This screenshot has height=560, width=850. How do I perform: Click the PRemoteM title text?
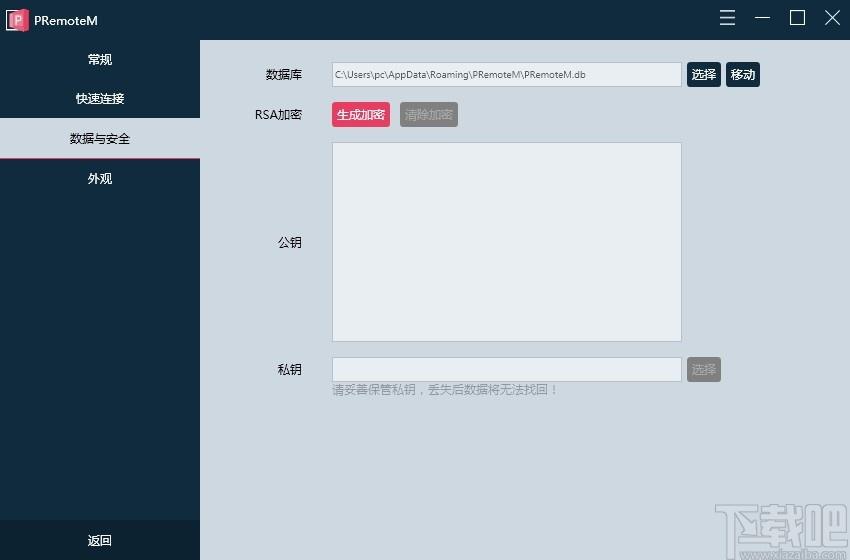[66, 21]
